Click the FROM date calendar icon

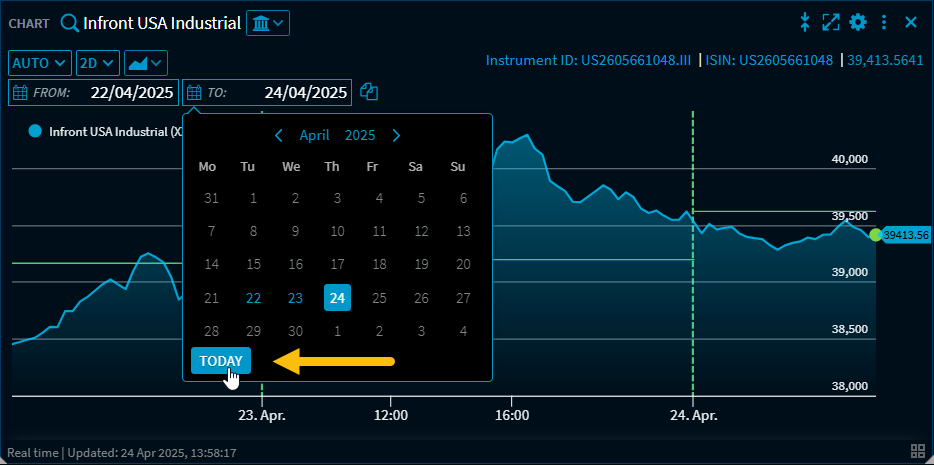point(20,92)
